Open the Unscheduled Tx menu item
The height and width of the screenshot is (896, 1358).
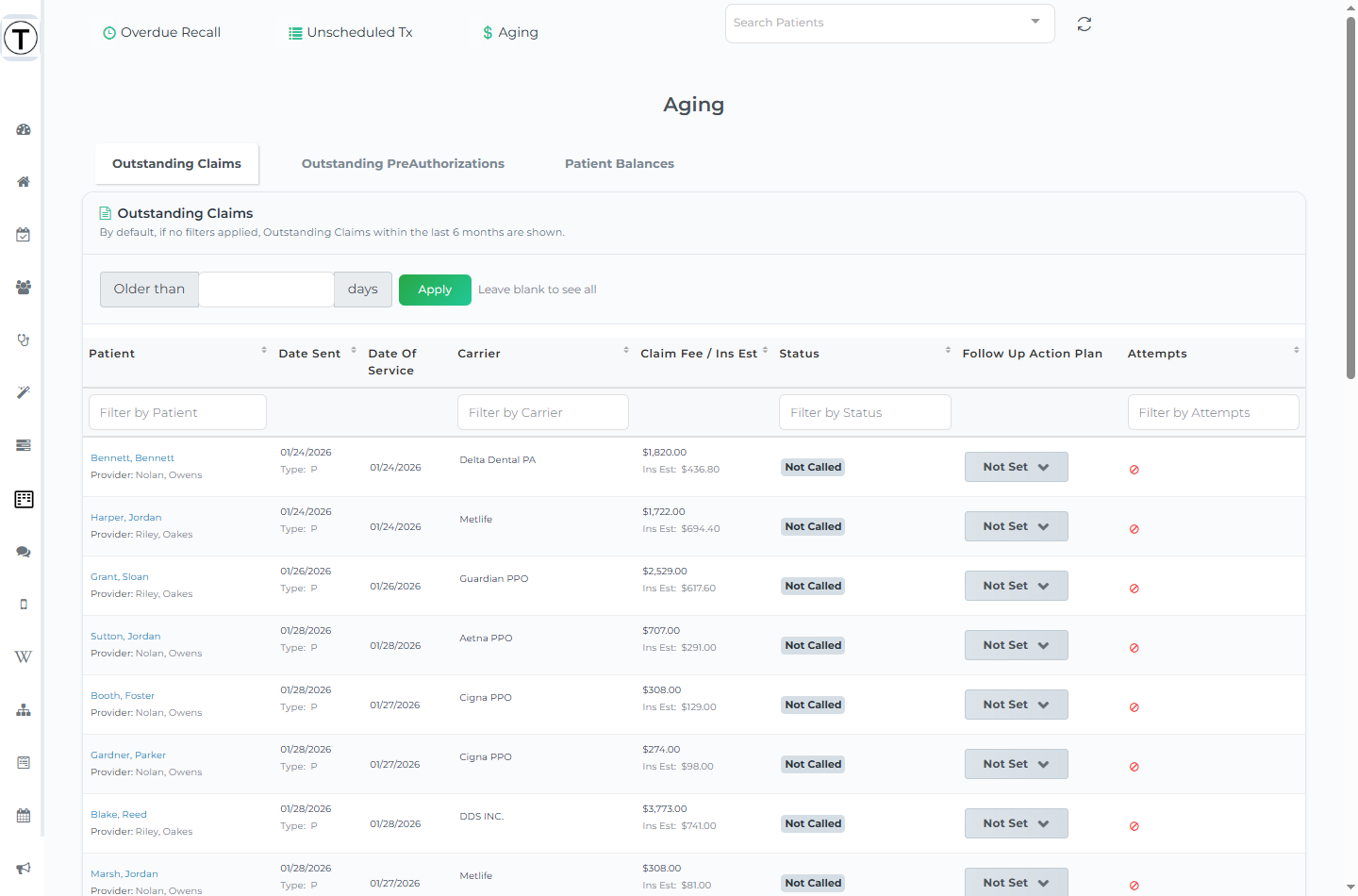pyautogui.click(x=350, y=32)
